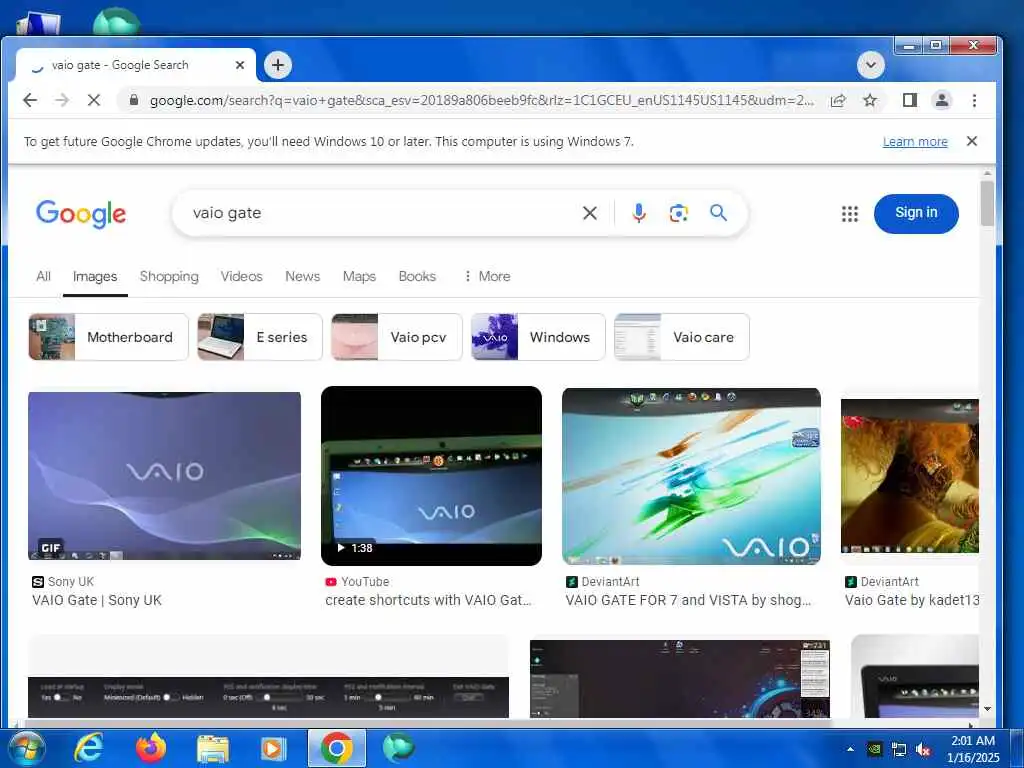Click the Chrome taskbar button

[336, 748]
